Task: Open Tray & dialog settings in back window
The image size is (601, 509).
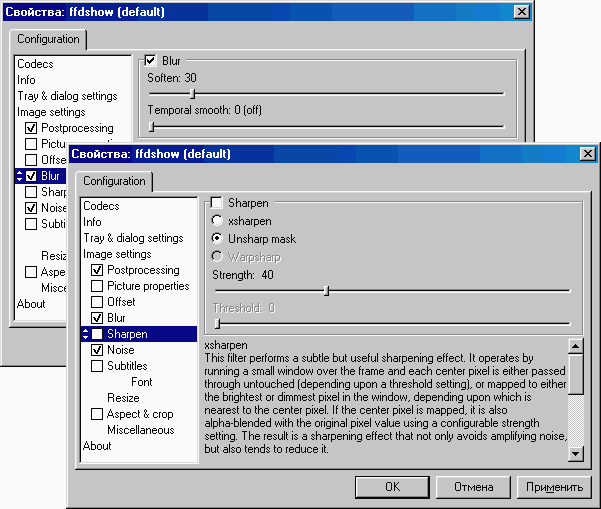Action: pos(67,96)
